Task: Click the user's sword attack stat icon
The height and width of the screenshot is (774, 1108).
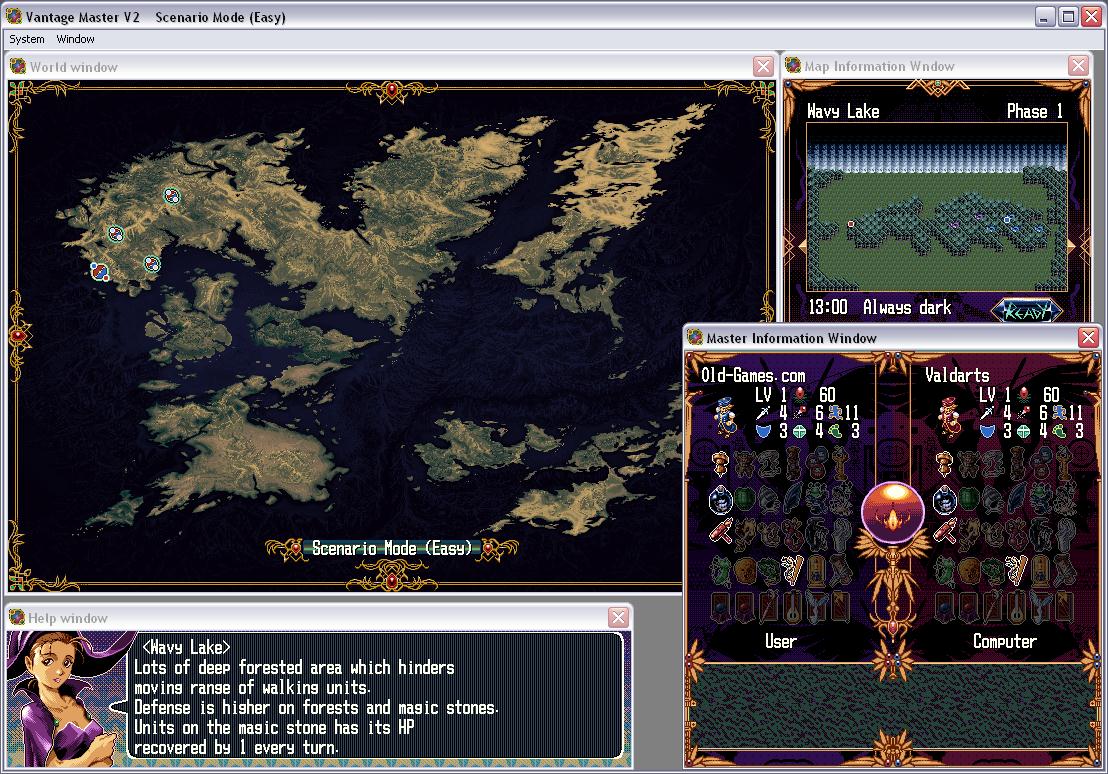Action: pyautogui.click(x=763, y=413)
